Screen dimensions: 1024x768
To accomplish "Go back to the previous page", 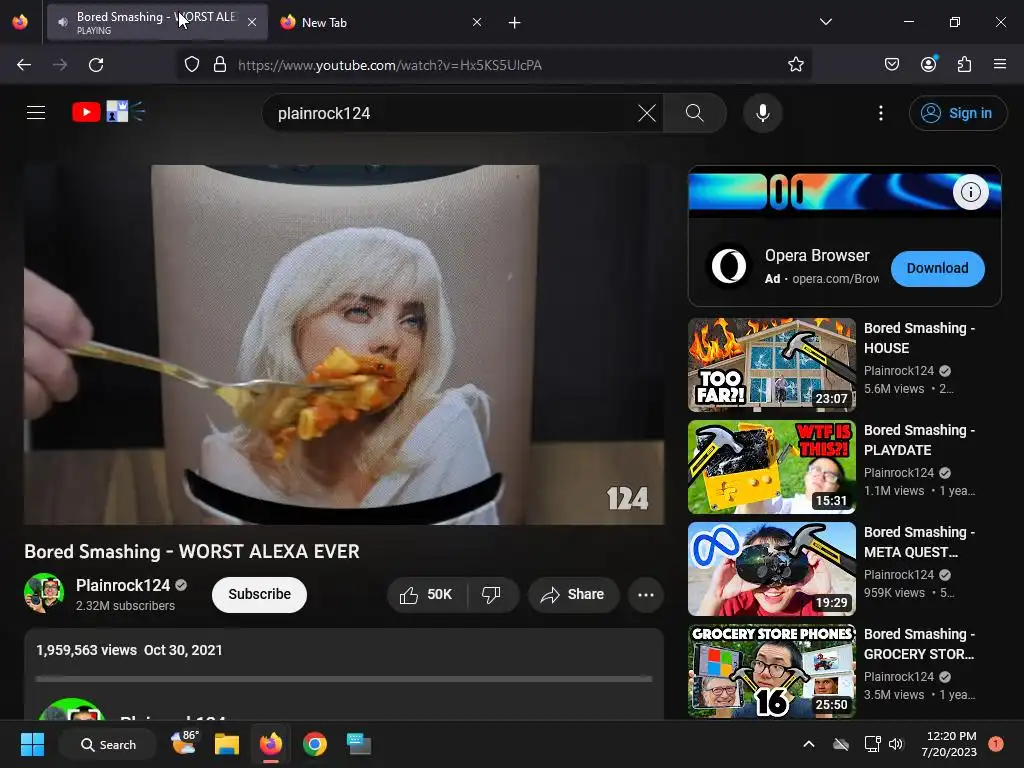I will click(x=24, y=65).
